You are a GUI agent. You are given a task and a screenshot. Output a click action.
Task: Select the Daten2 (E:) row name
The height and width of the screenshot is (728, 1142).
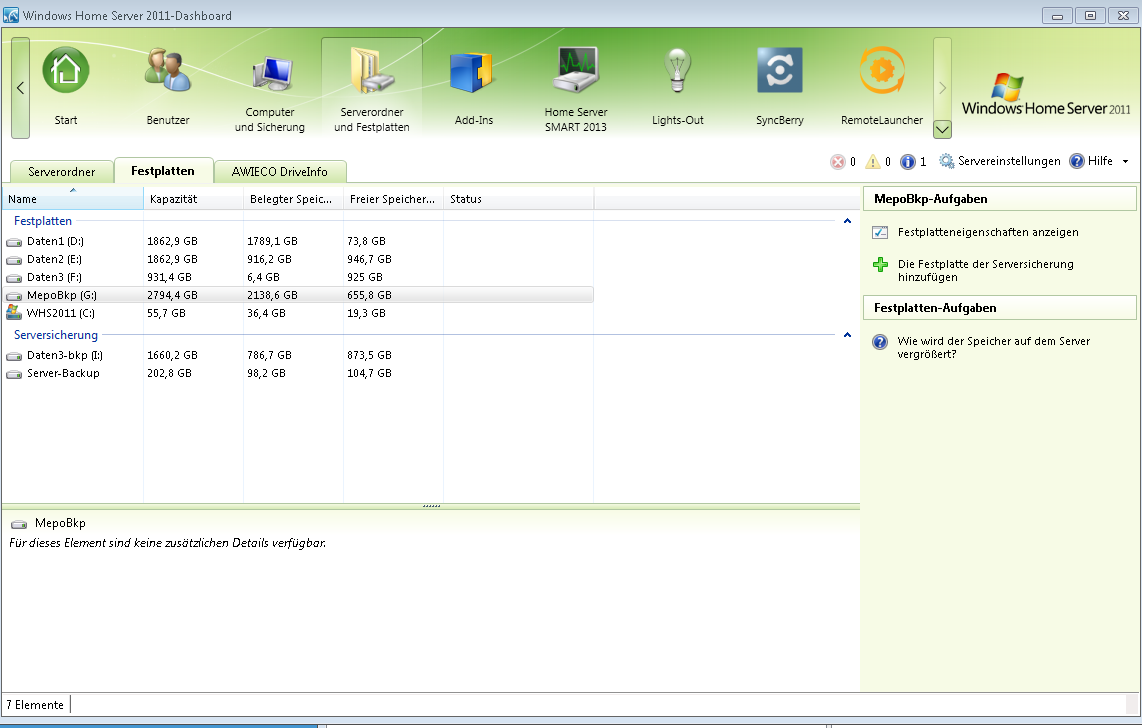pos(55,259)
